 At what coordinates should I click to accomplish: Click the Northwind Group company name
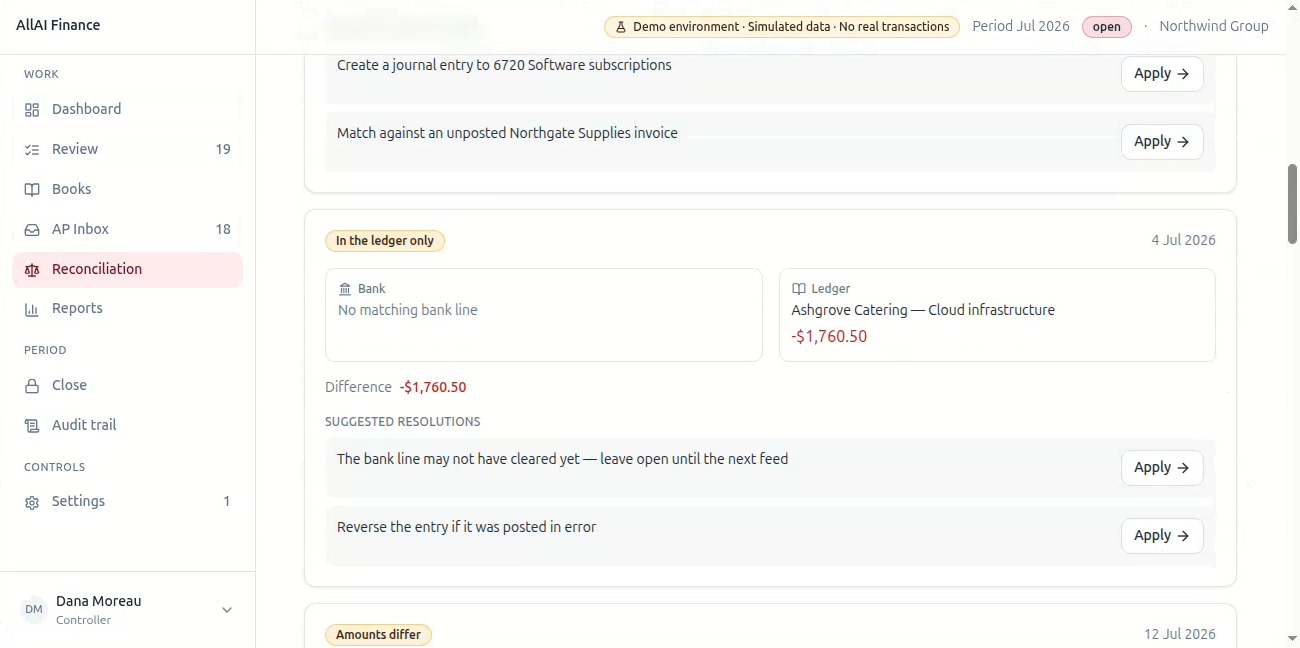click(x=1214, y=26)
